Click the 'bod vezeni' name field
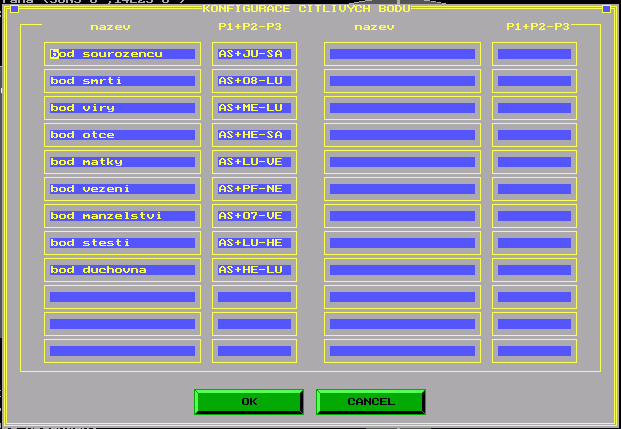621x429 pixels. click(x=122, y=189)
